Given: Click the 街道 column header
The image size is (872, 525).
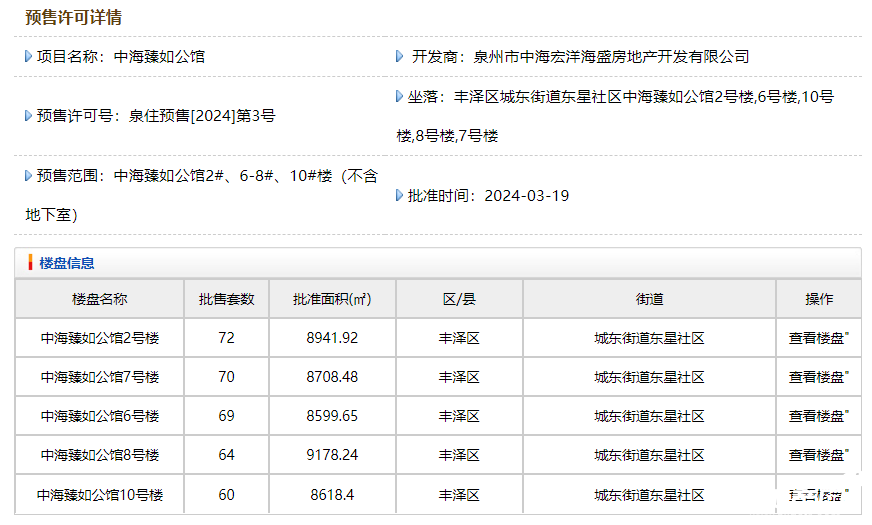Looking at the screenshot, I should (650, 299).
